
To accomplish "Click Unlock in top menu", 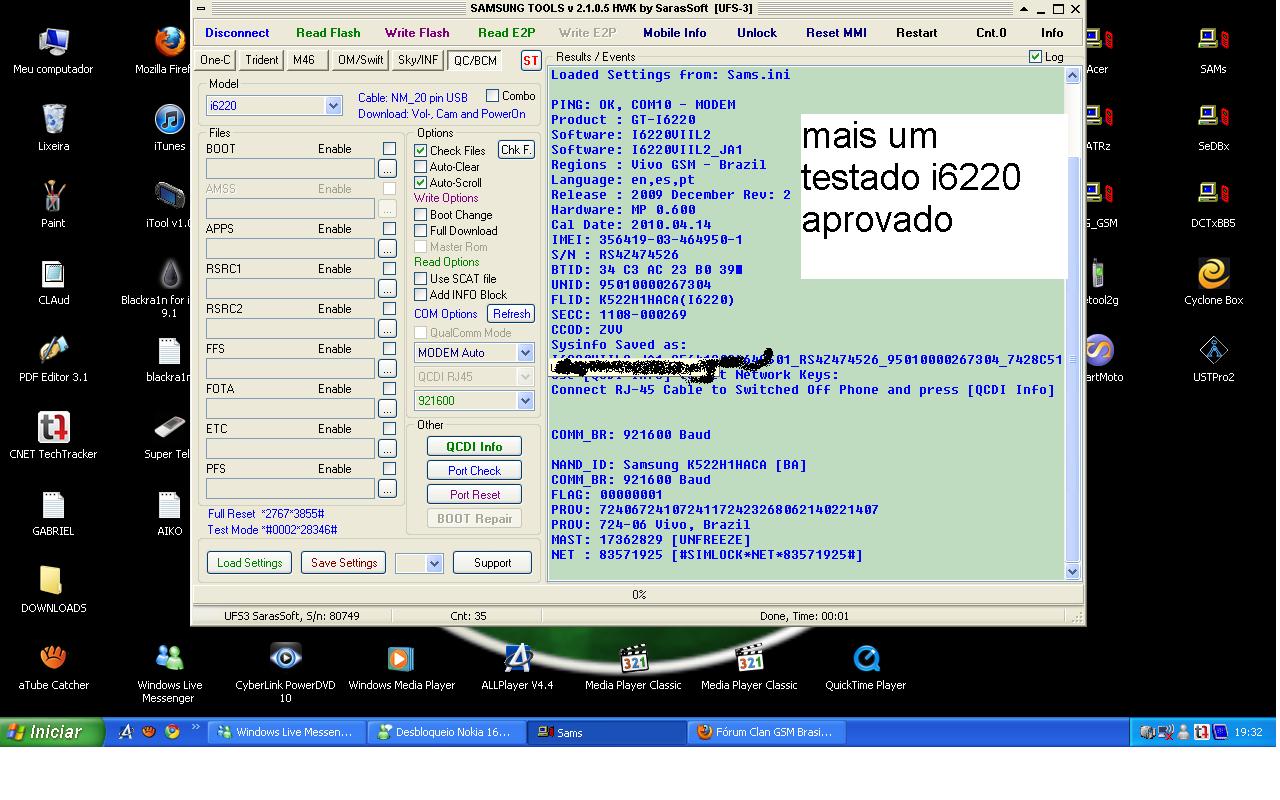I will point(757,33).
